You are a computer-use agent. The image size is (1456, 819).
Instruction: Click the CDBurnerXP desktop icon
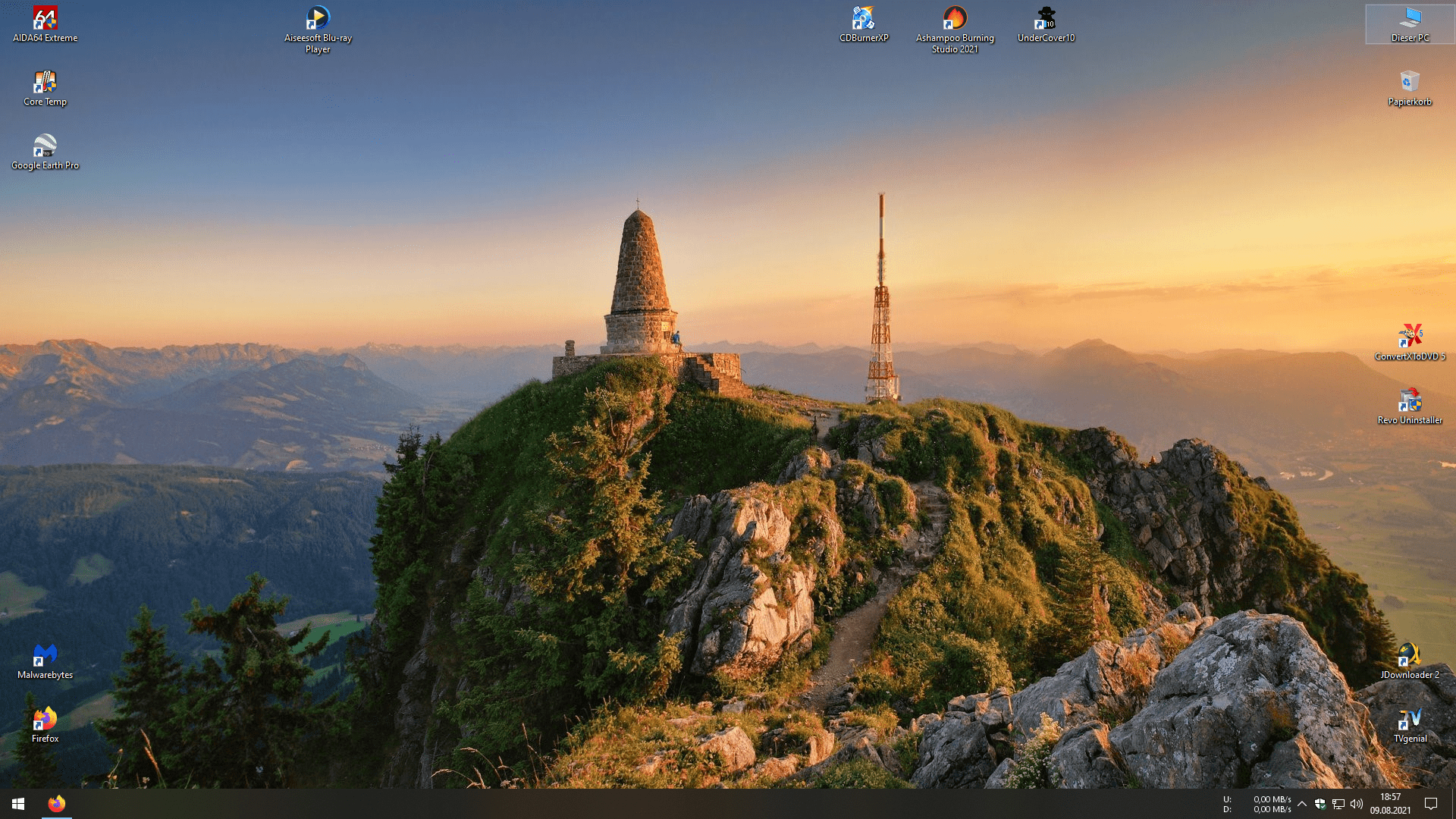click(864, 19)
